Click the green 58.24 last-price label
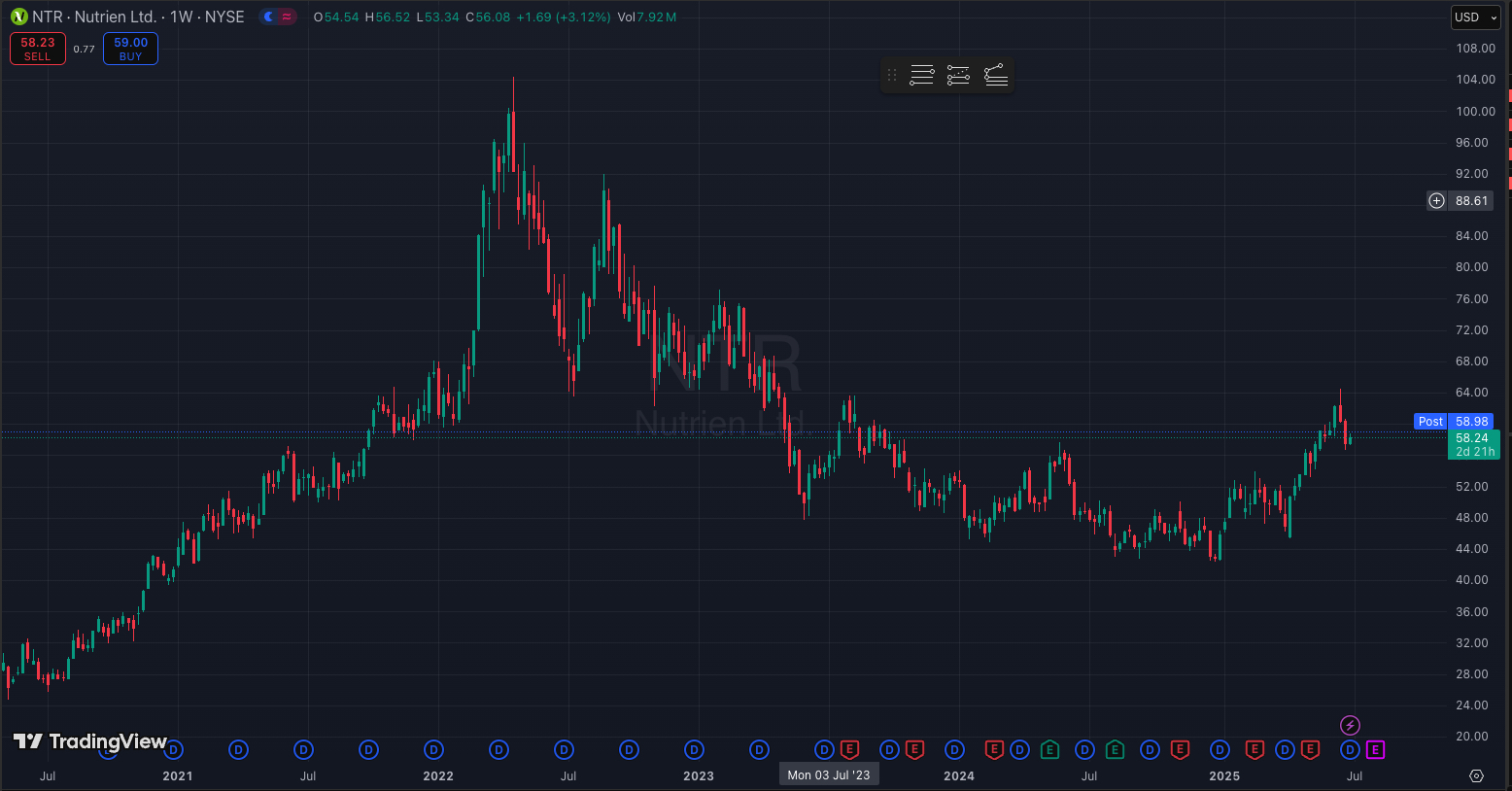Image resolution: width=1512 pixels, height=791 pixels. [x=1473, y=445]
